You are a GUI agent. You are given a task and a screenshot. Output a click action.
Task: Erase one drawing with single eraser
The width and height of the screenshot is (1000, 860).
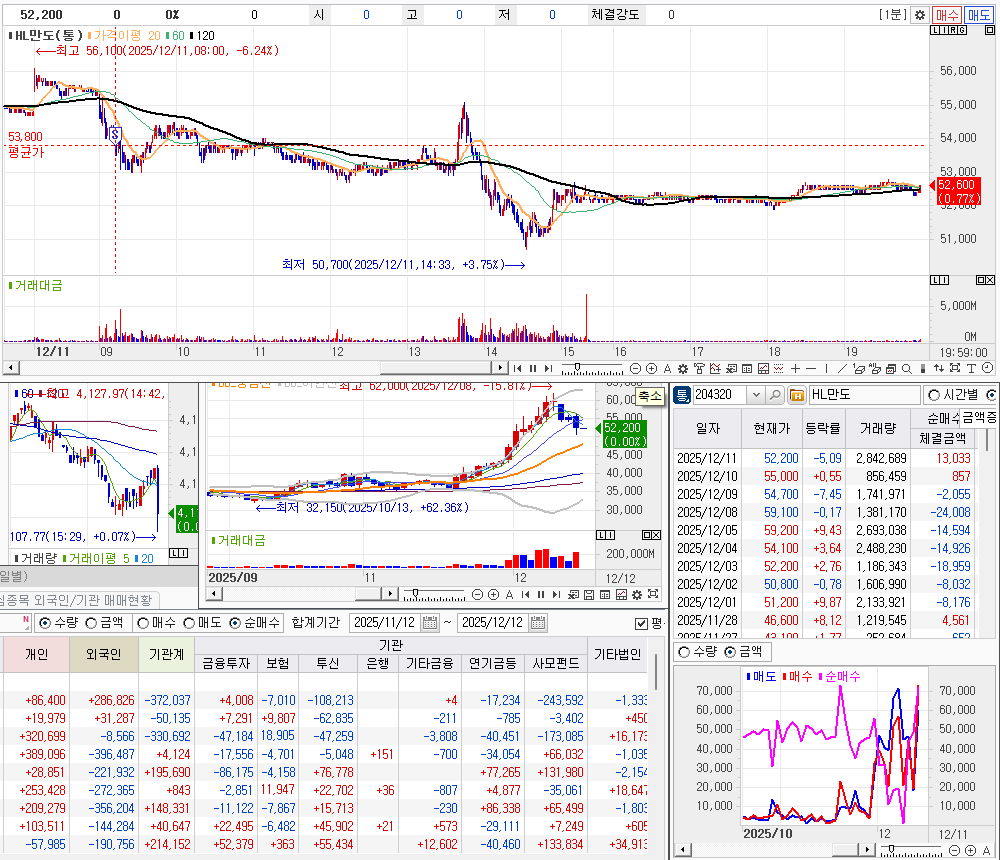point(858,369)
